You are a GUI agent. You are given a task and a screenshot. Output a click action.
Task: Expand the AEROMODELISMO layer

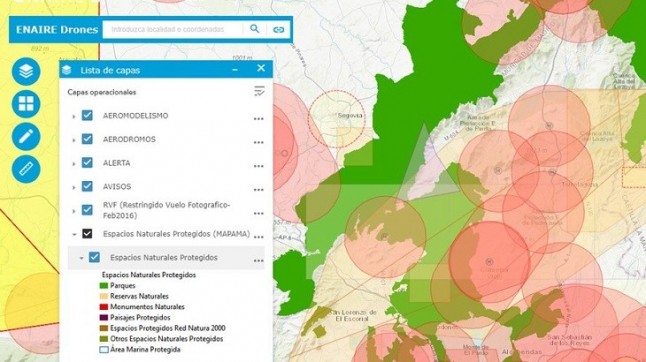pos(74,117)
